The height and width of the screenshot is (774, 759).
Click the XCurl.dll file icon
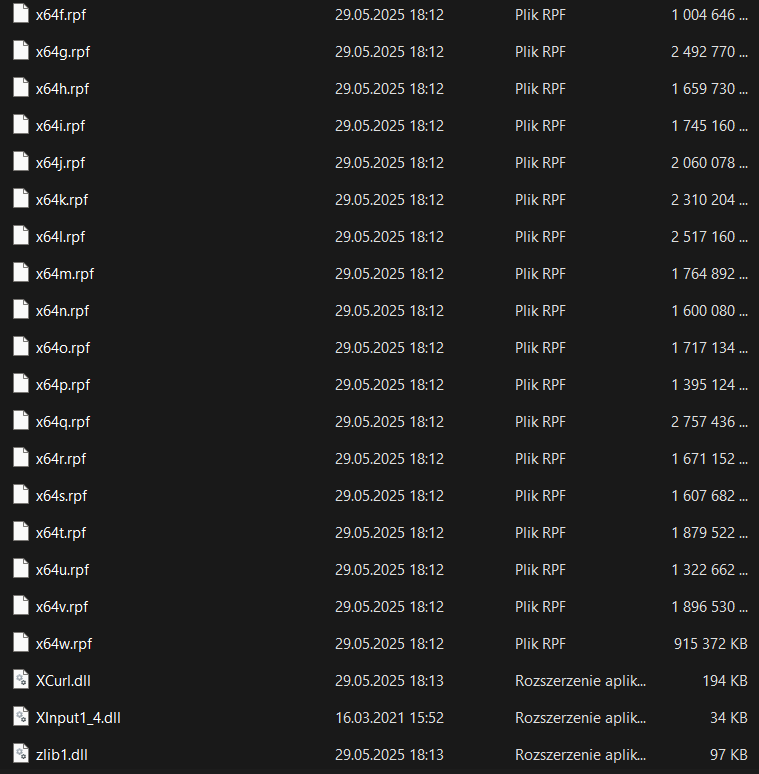pyautogui.click(x=21, y=680)
